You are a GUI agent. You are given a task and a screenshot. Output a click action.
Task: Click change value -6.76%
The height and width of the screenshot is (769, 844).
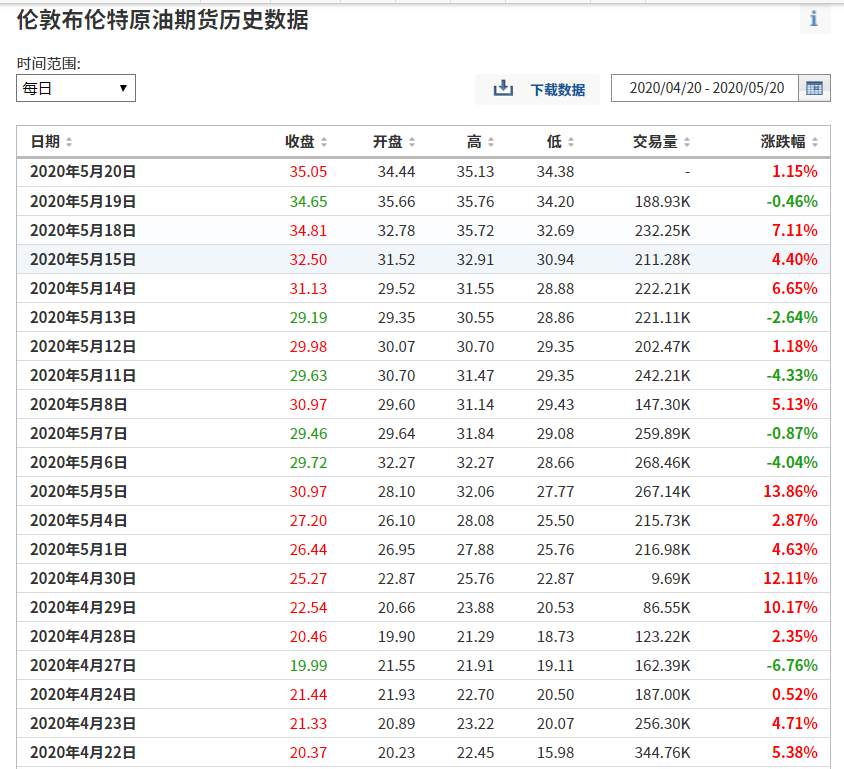(792, 666)
